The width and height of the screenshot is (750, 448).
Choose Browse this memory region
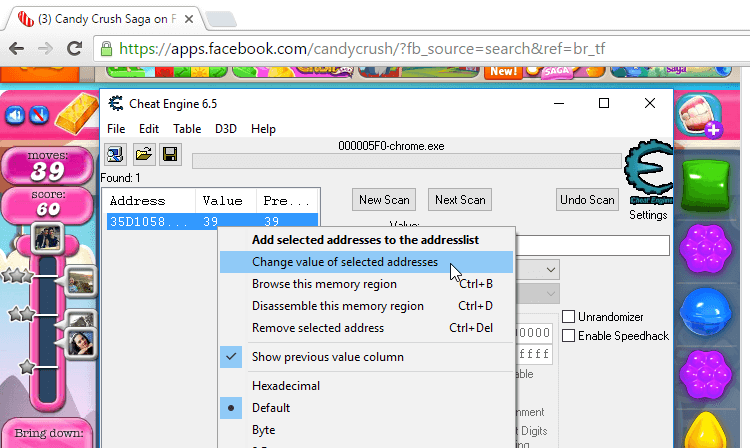tap(366, 284)
